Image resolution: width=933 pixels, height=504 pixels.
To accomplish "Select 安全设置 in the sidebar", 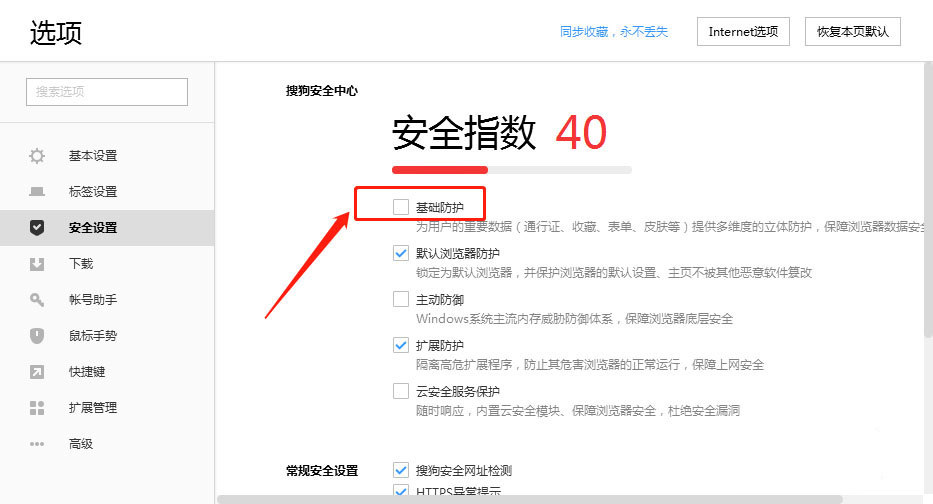I will 107,227.
